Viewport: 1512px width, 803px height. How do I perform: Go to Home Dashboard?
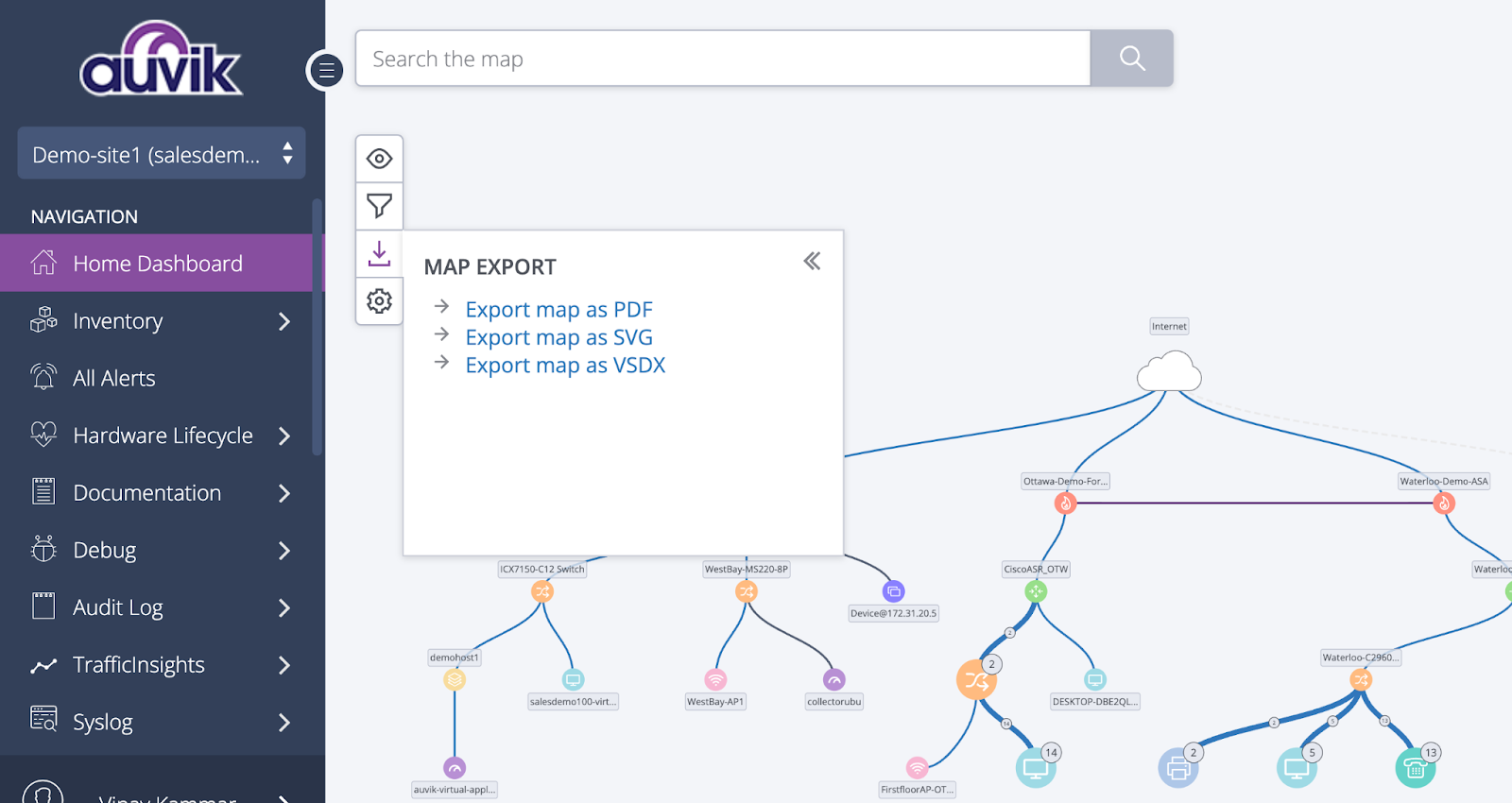156,264
